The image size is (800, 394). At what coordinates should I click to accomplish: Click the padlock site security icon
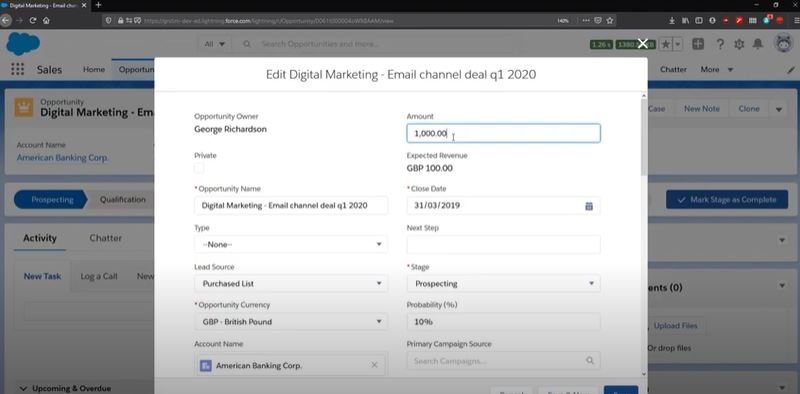point(120,21)
